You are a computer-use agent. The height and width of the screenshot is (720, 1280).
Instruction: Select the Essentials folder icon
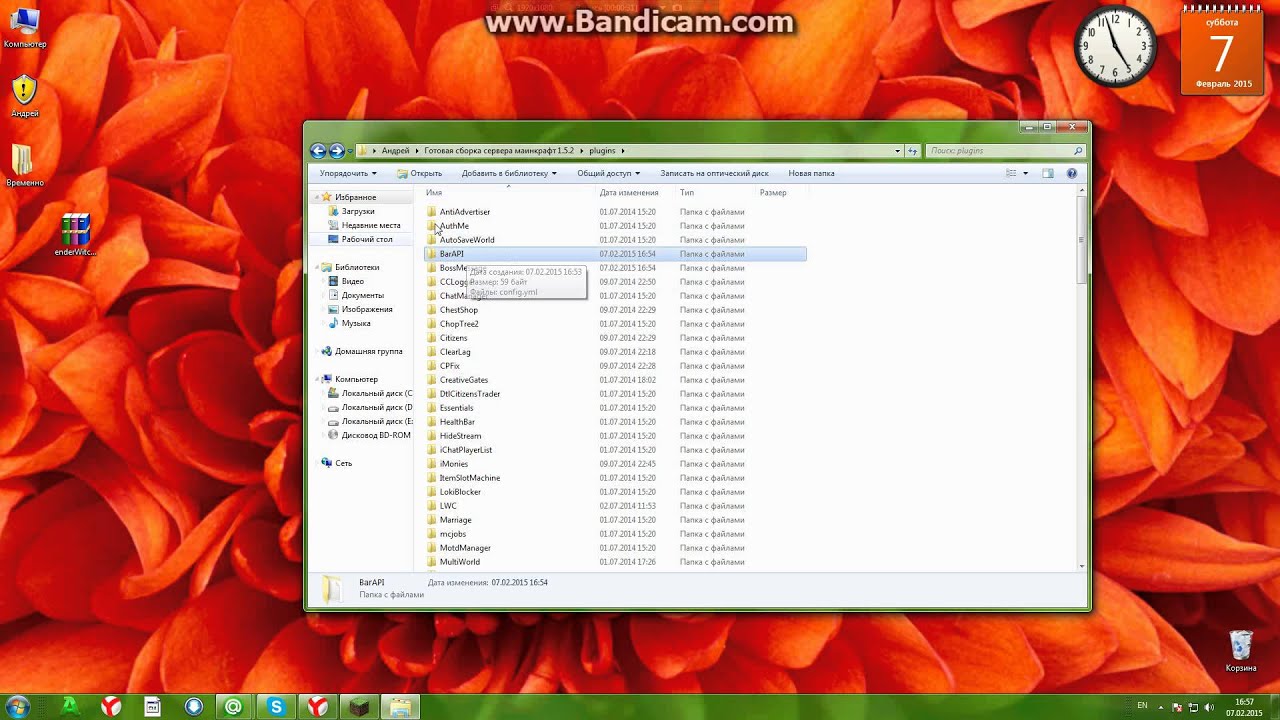432,408
